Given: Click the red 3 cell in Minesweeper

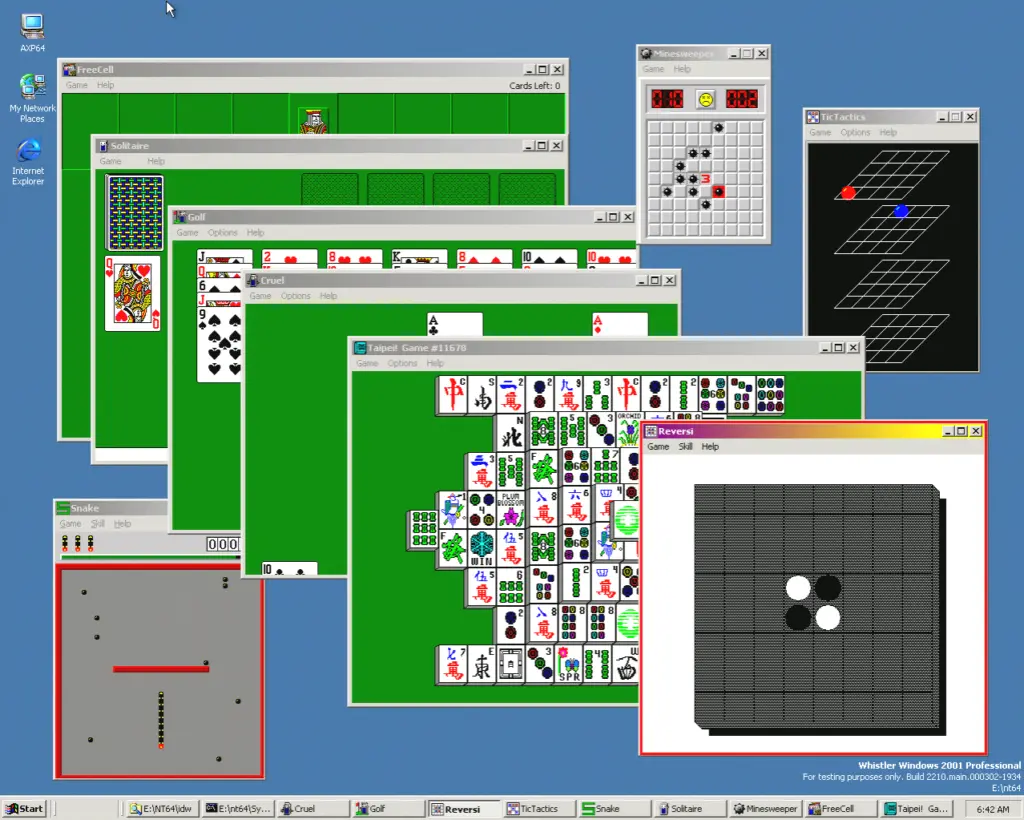Looking at the screenshot, I should tap(705, 178).
